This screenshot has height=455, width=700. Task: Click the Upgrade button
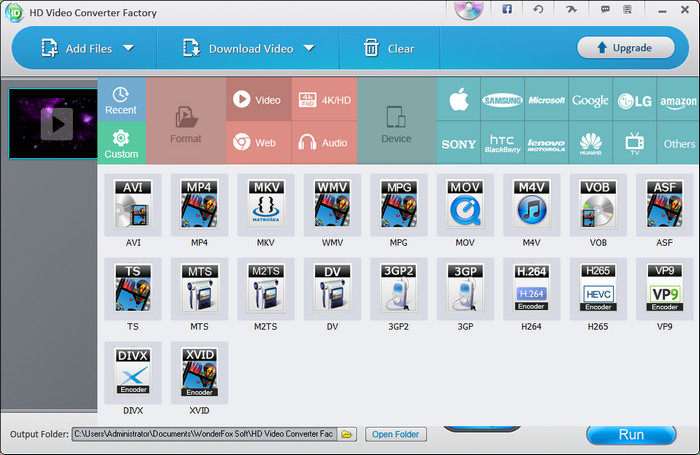pos(625,47)
